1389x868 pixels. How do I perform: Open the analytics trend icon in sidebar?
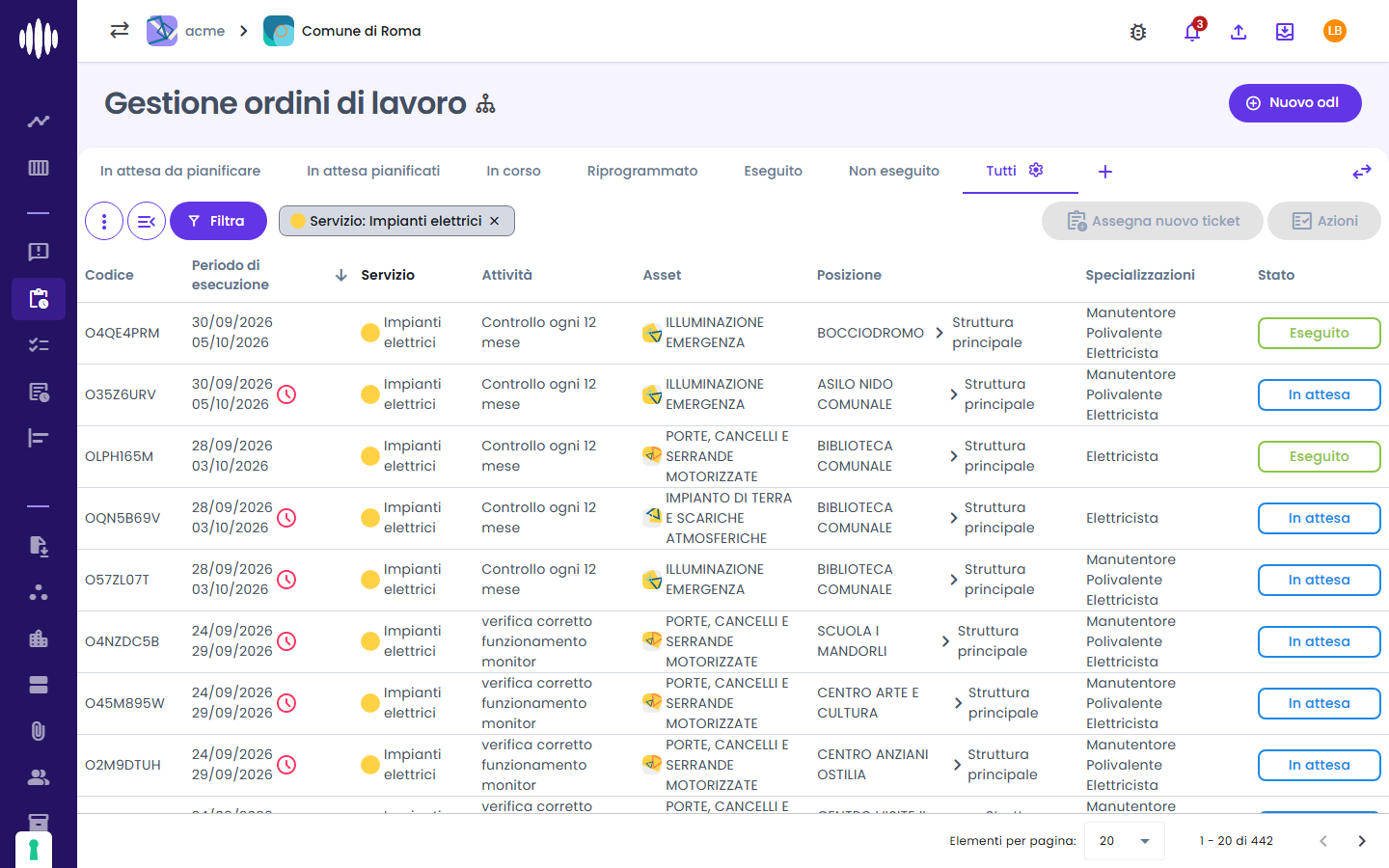pos(39,122)
